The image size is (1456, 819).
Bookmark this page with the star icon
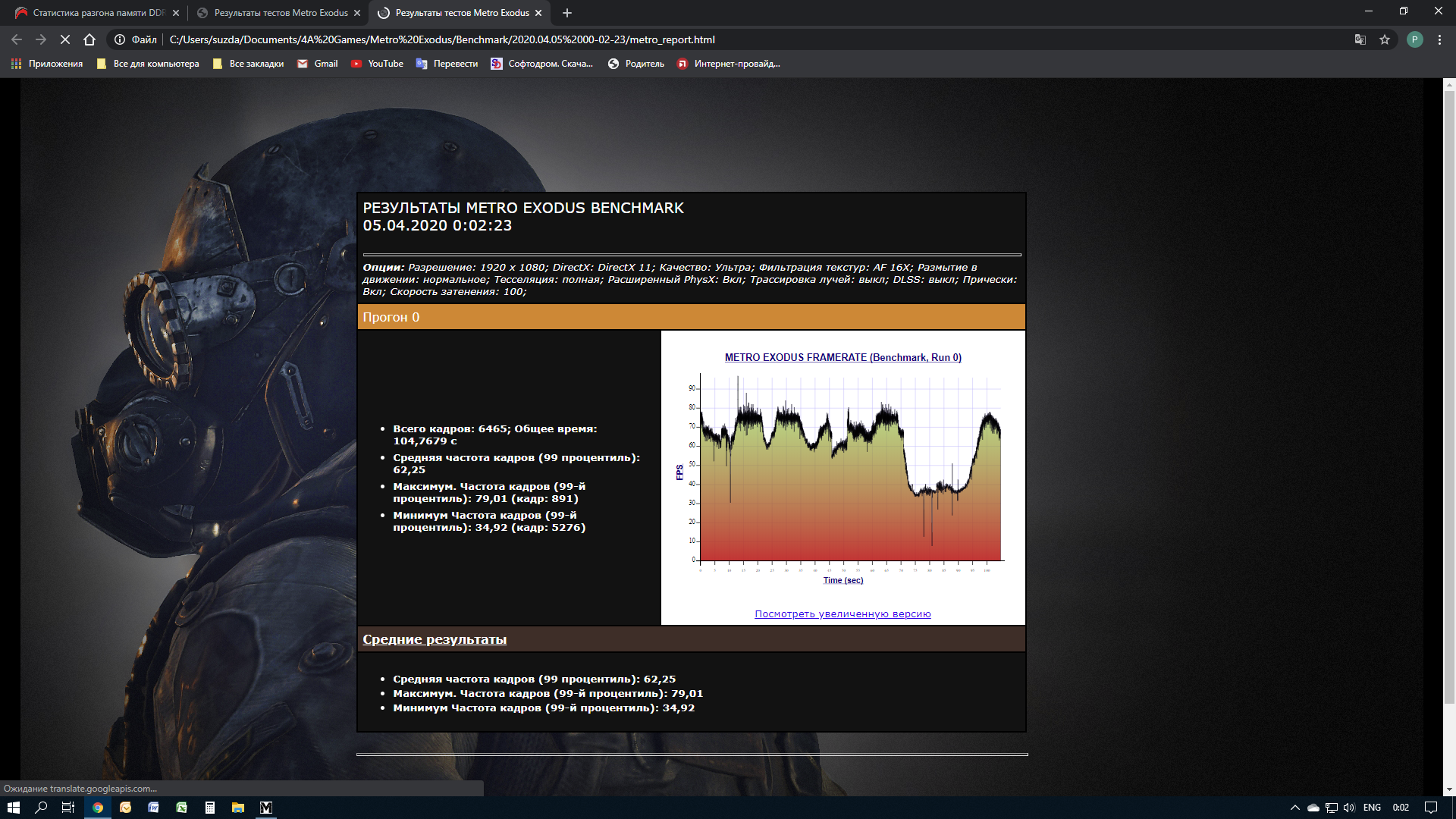(1385, 39)
